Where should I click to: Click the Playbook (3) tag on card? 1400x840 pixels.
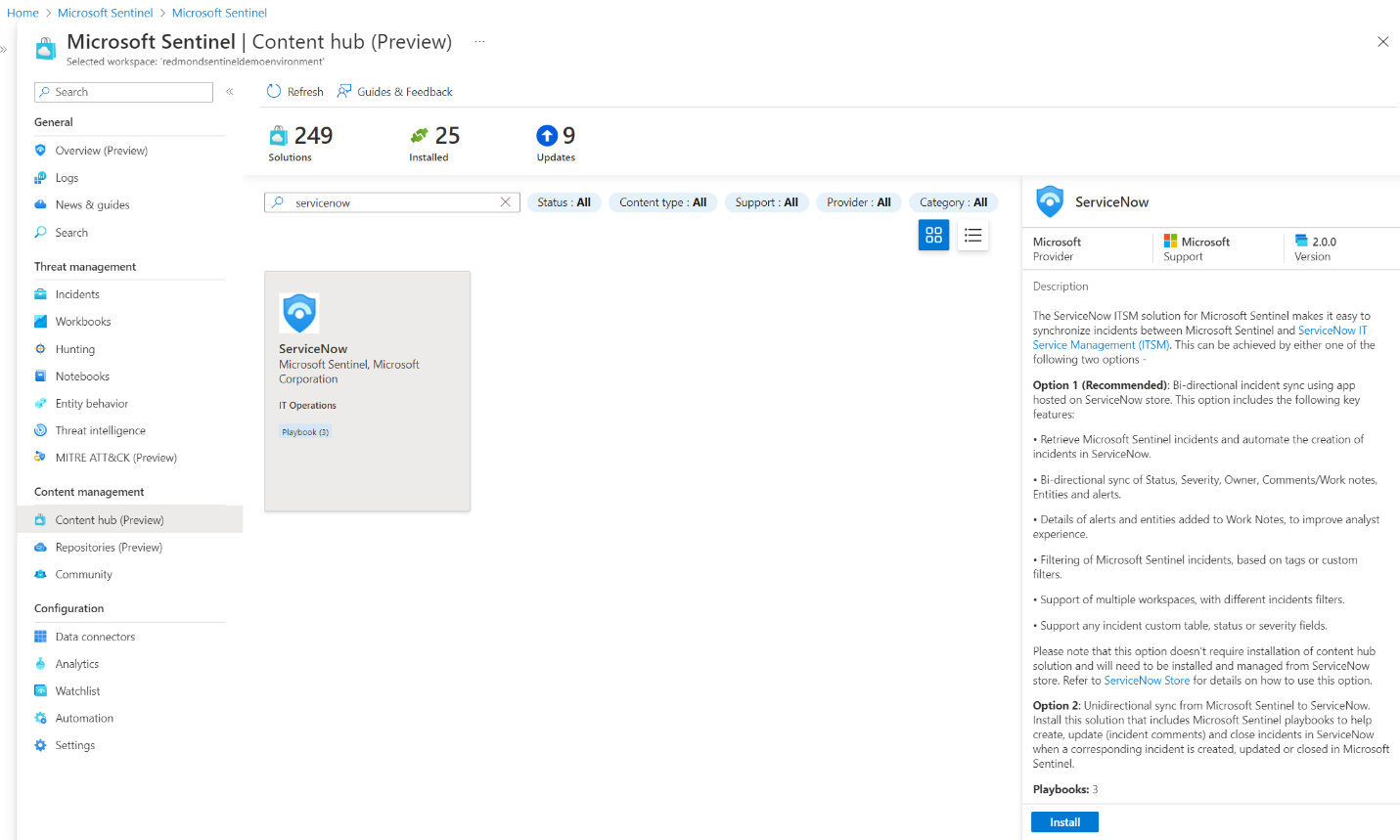(x=305, y=432)
